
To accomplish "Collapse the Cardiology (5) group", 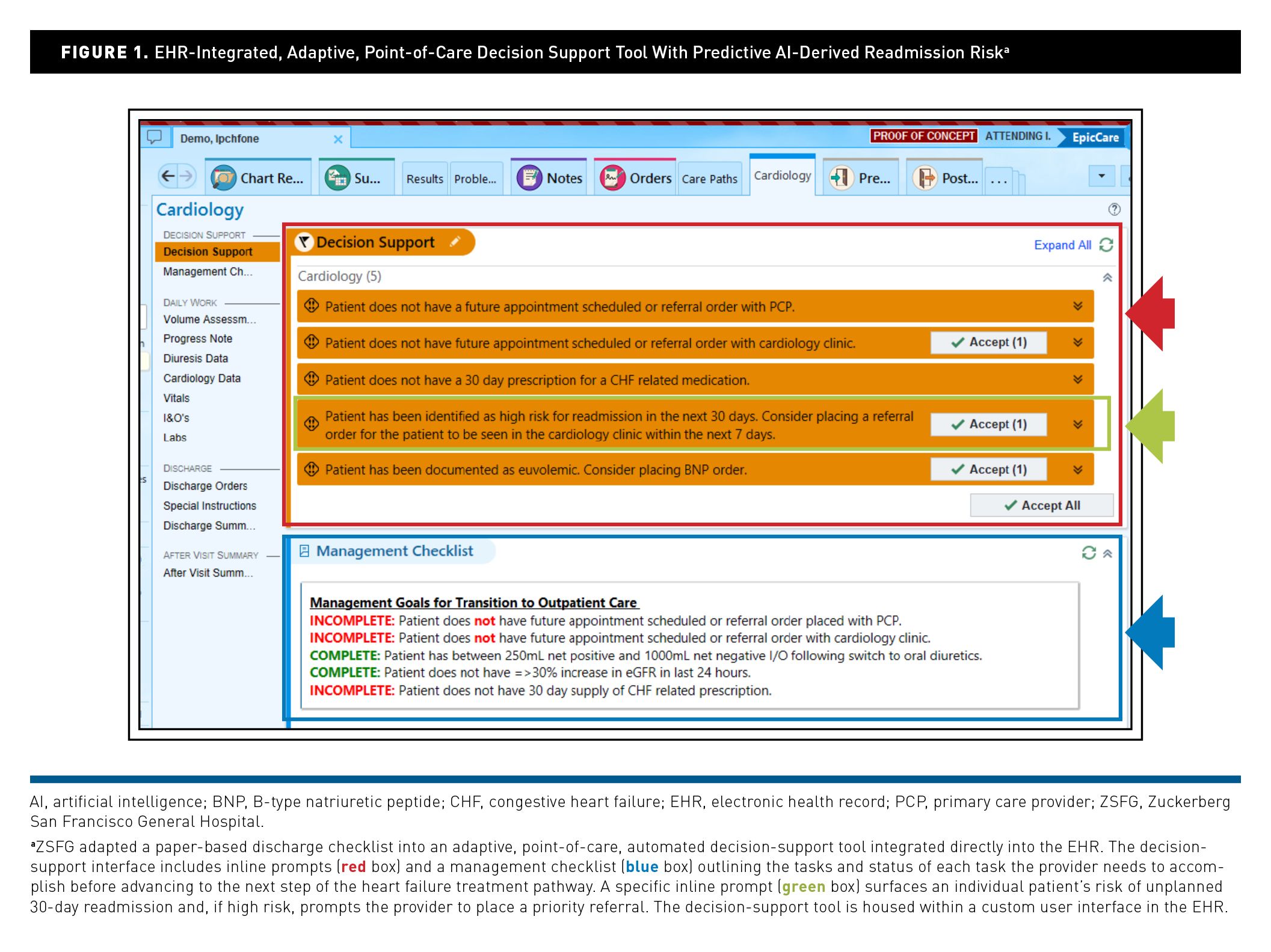I will [1107, 277].
